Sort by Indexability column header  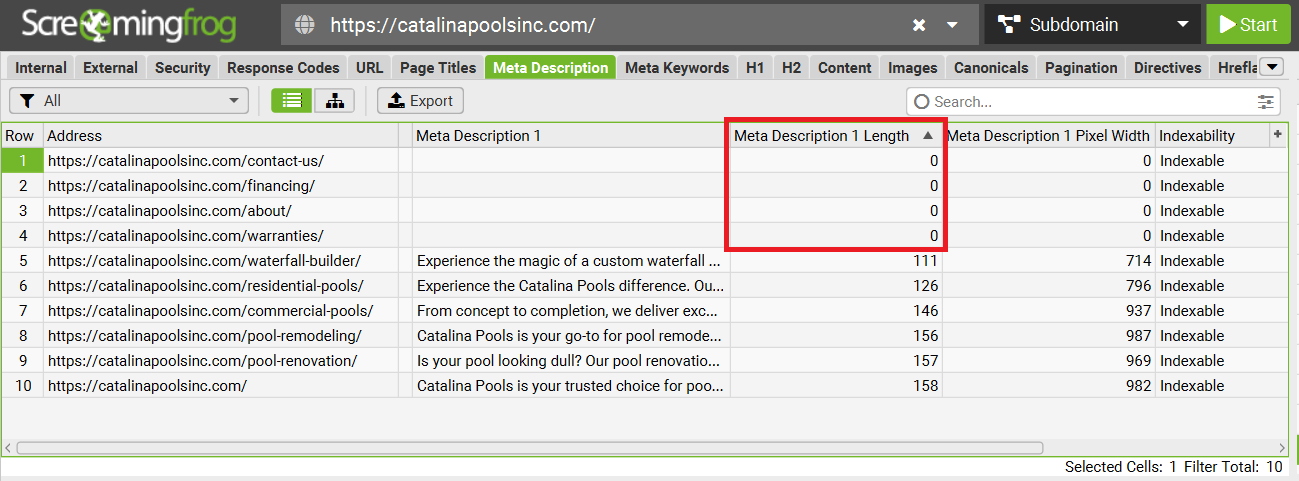point(1212,135)
